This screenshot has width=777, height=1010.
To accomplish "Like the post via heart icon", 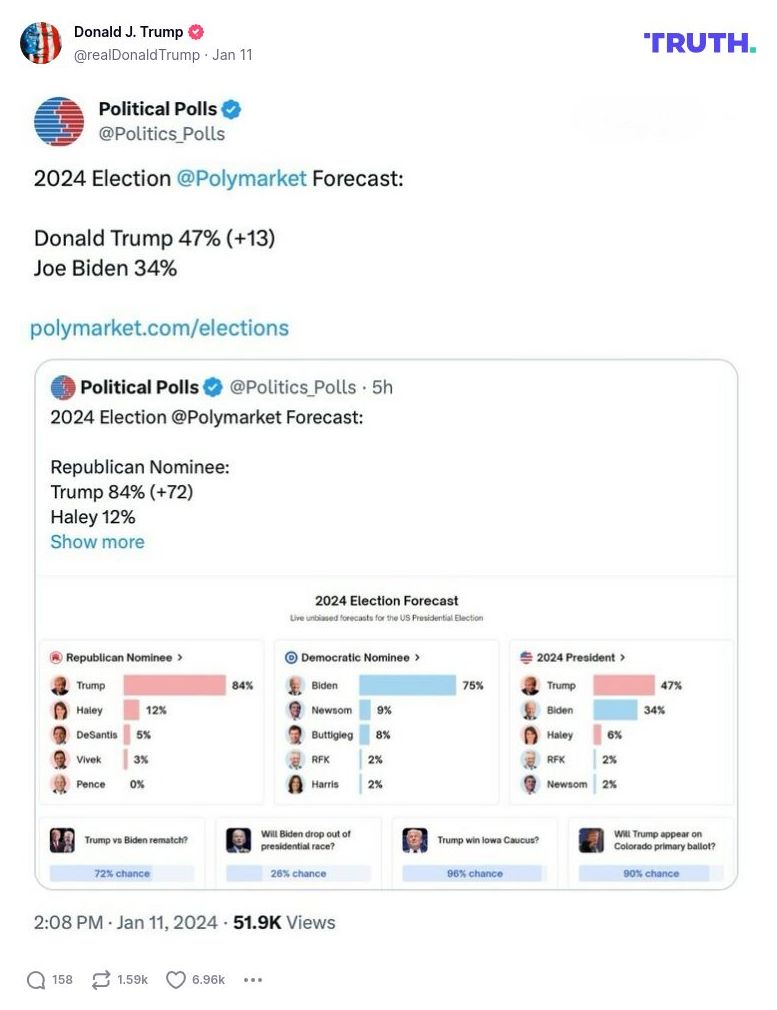I will (x=174, y=980).
